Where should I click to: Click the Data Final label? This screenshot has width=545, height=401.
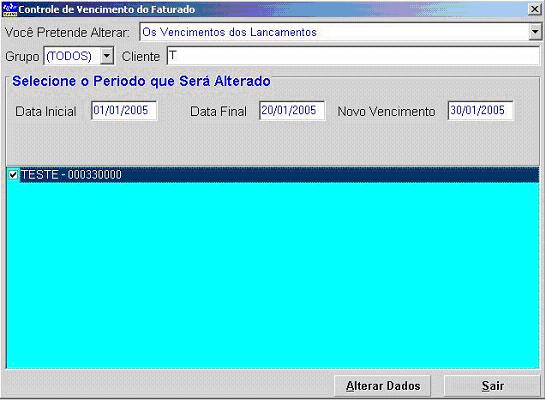tap(218, 112)
